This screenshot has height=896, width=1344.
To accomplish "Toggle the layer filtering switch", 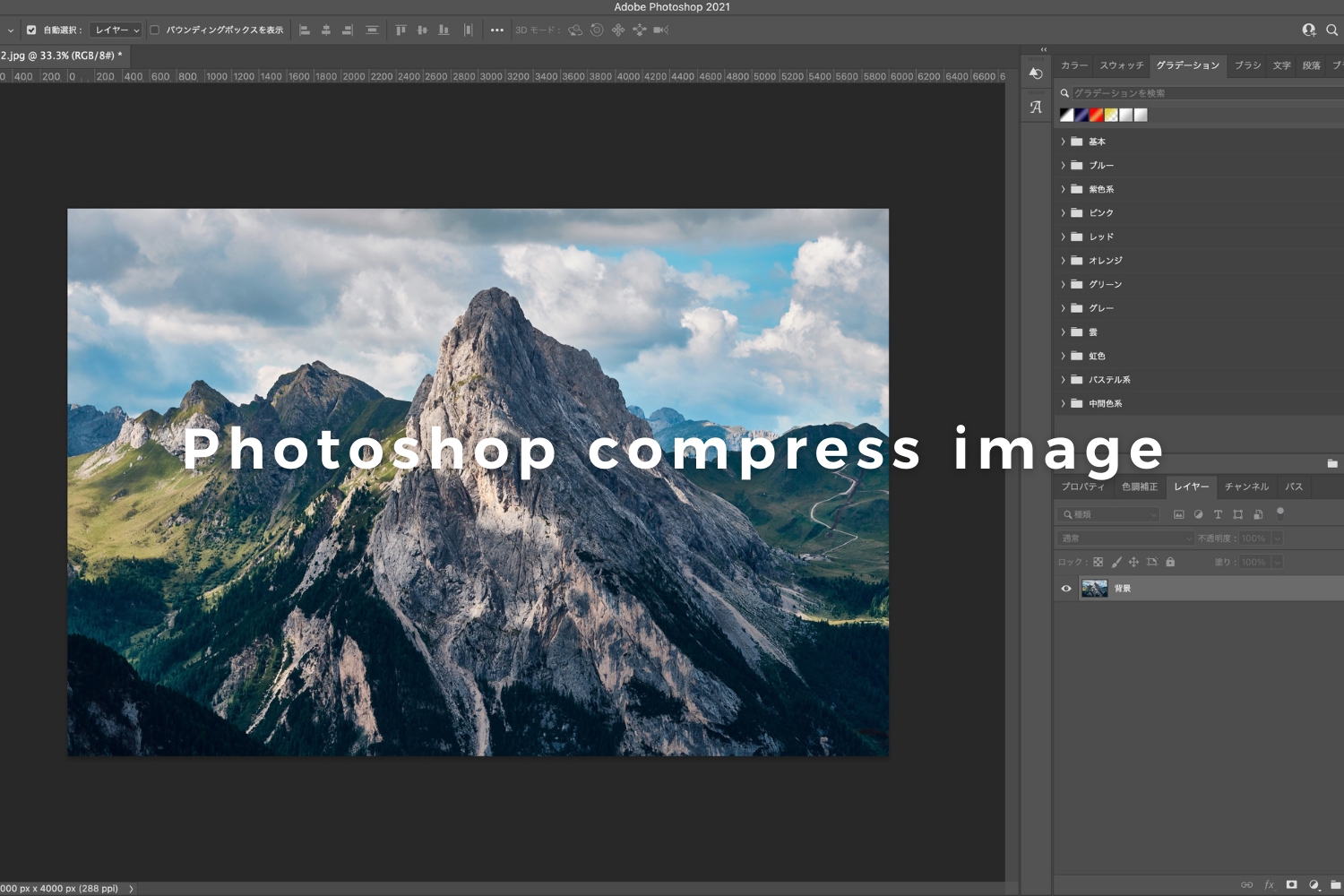I will (1280, 513).
